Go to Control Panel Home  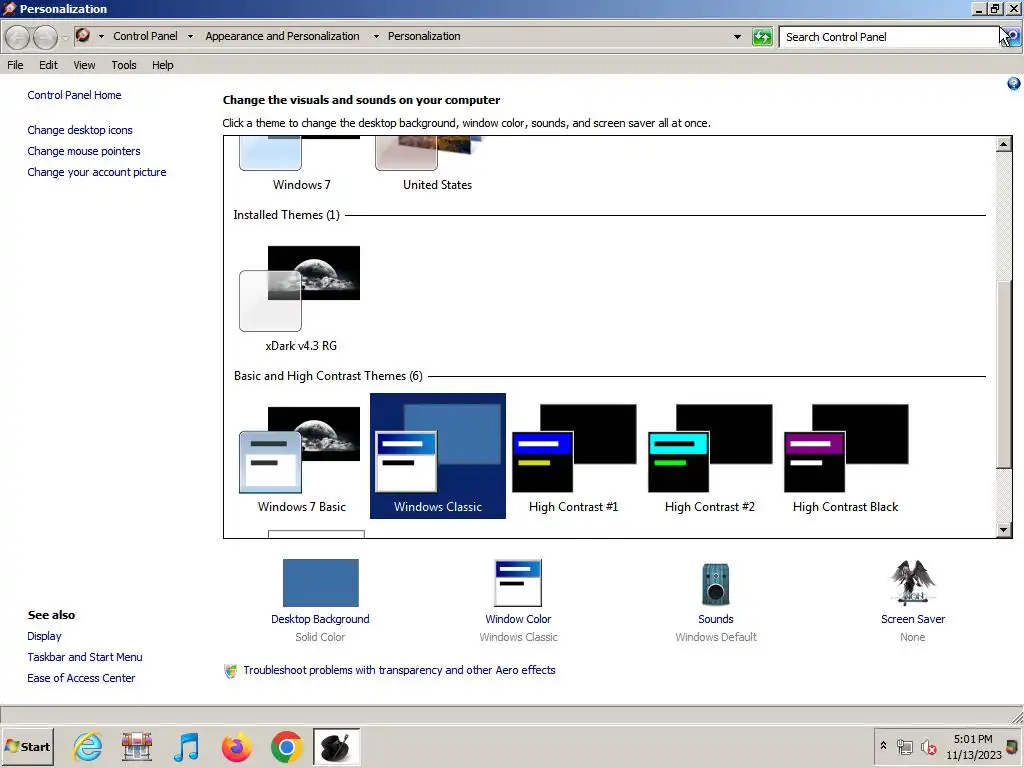click(74, 95)
